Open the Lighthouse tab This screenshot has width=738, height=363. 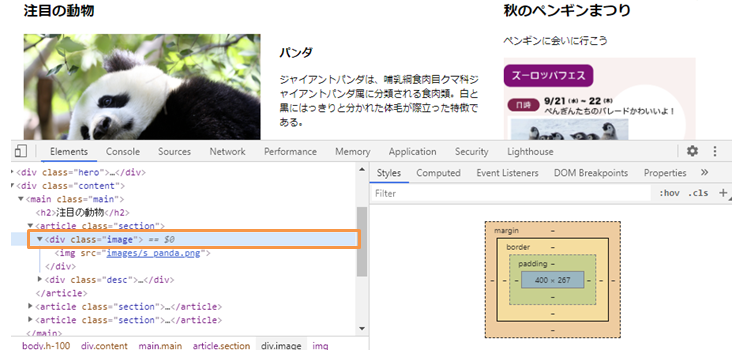point(530,152)
